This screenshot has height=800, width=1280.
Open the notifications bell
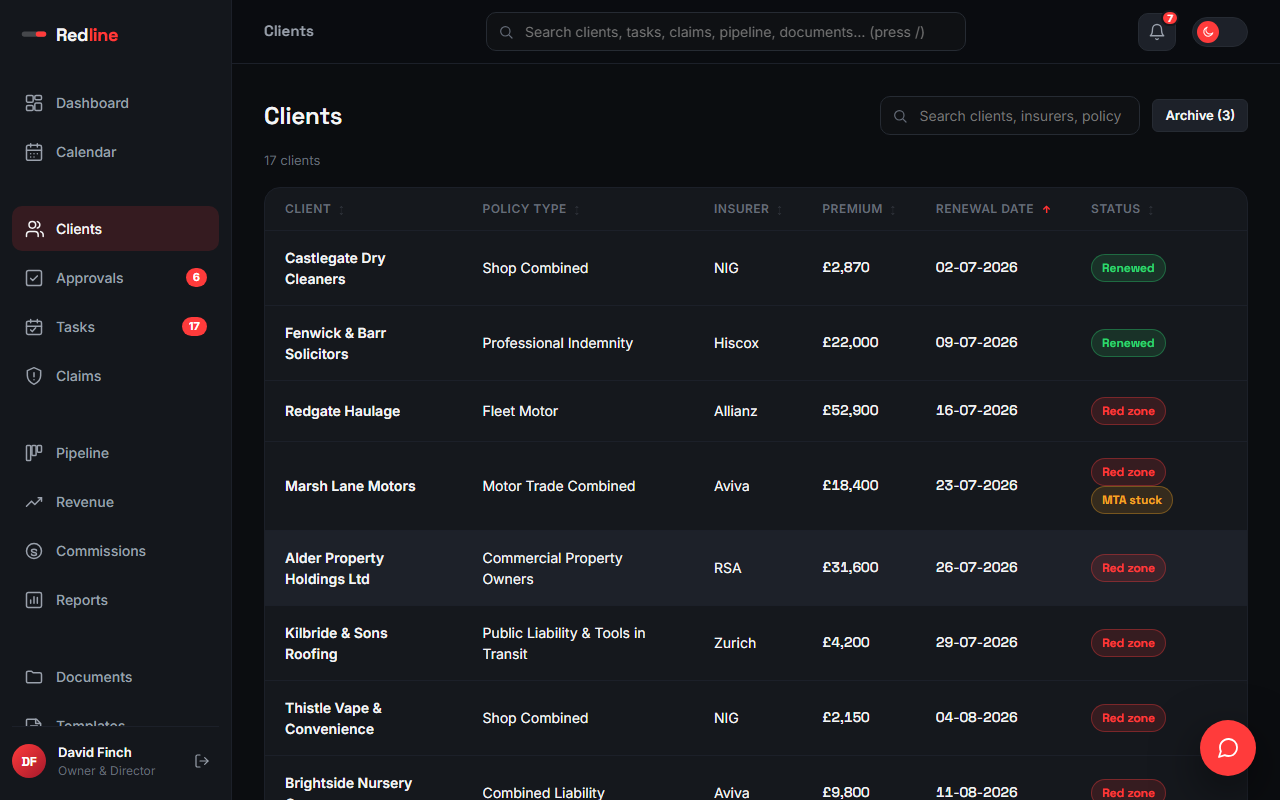pyautogui.click(x=1157, y=32)
